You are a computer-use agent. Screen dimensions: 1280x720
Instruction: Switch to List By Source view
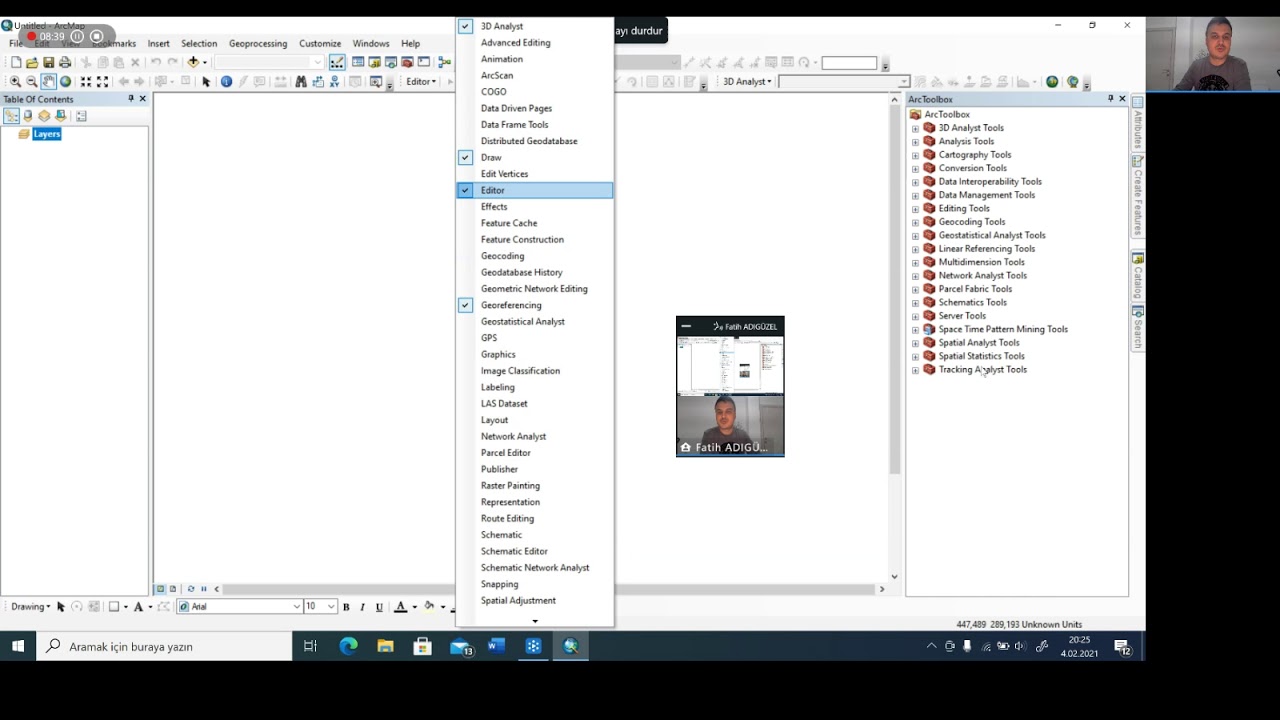28,116
